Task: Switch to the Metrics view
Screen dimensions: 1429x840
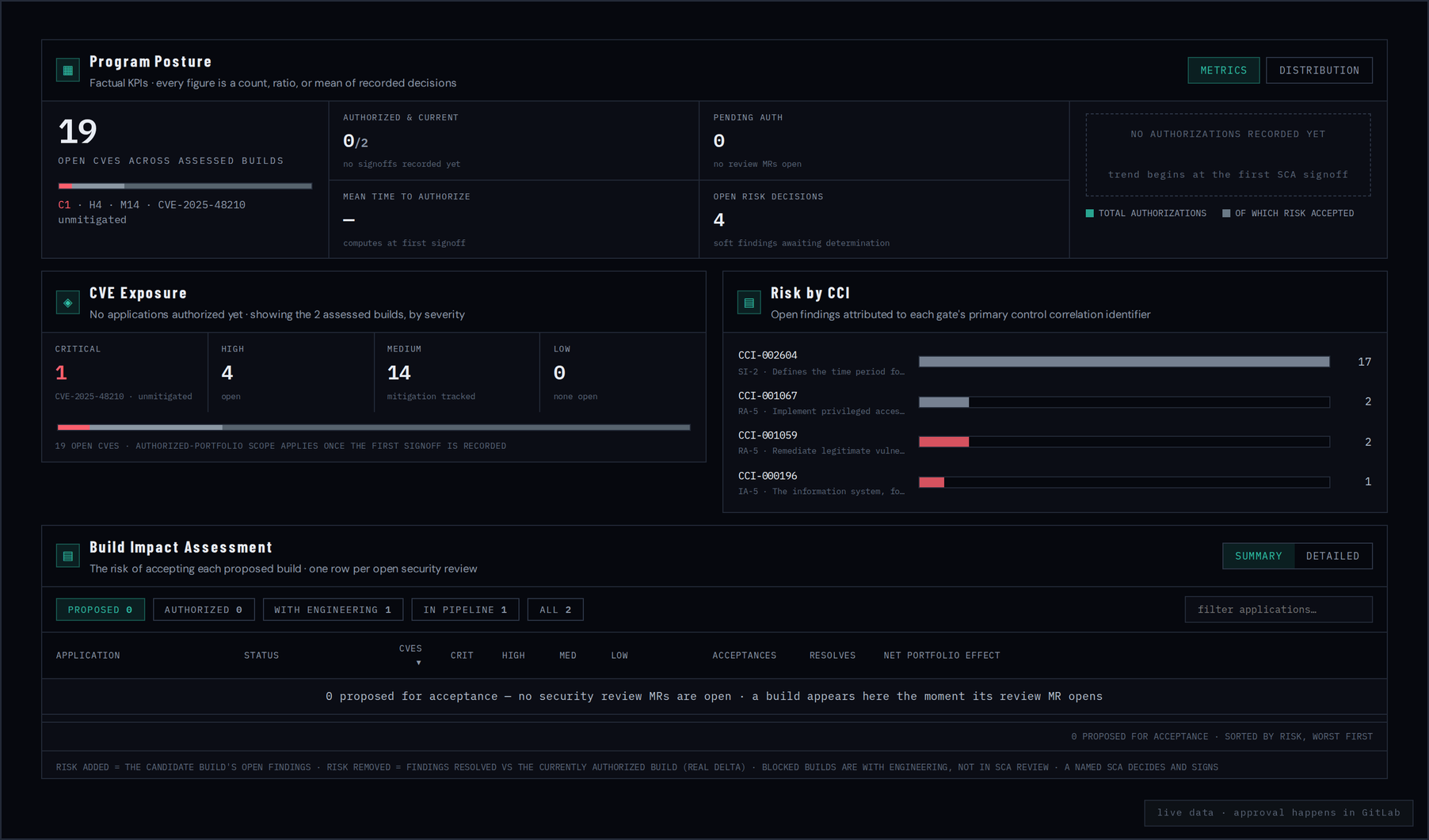Action: pos(1223,70)
